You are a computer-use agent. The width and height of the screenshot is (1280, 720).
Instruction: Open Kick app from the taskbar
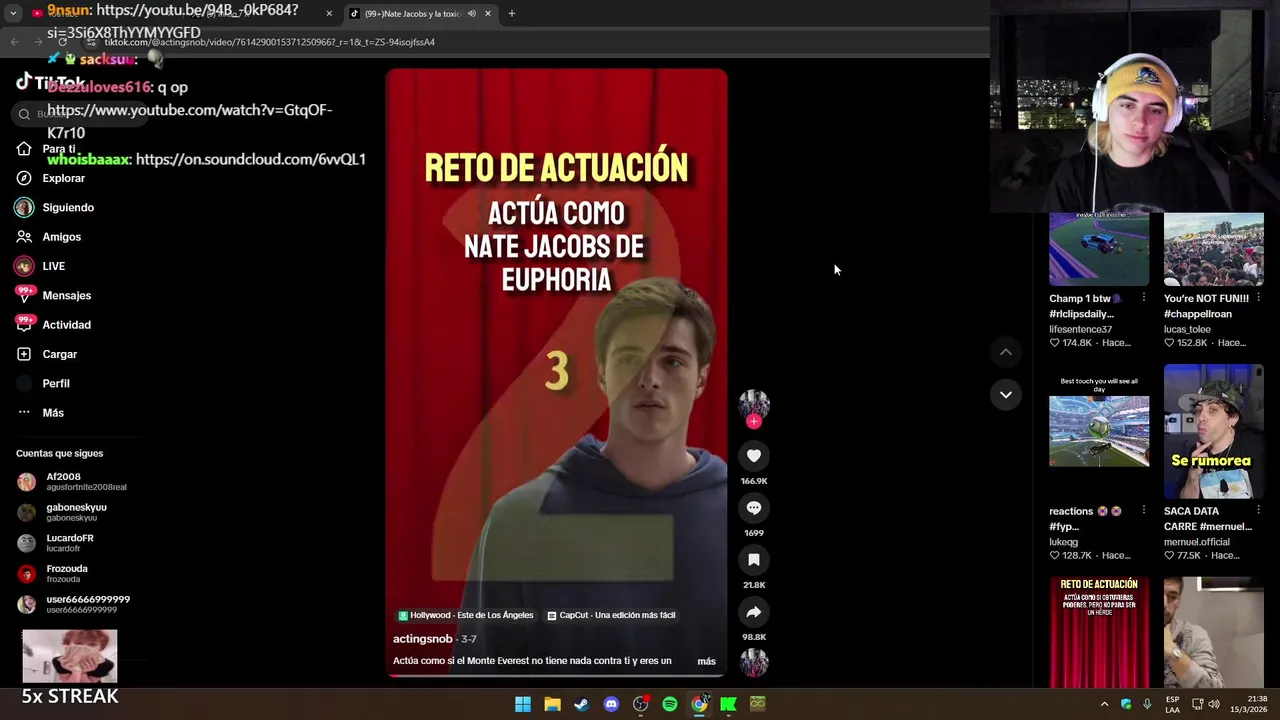(728, 704)
